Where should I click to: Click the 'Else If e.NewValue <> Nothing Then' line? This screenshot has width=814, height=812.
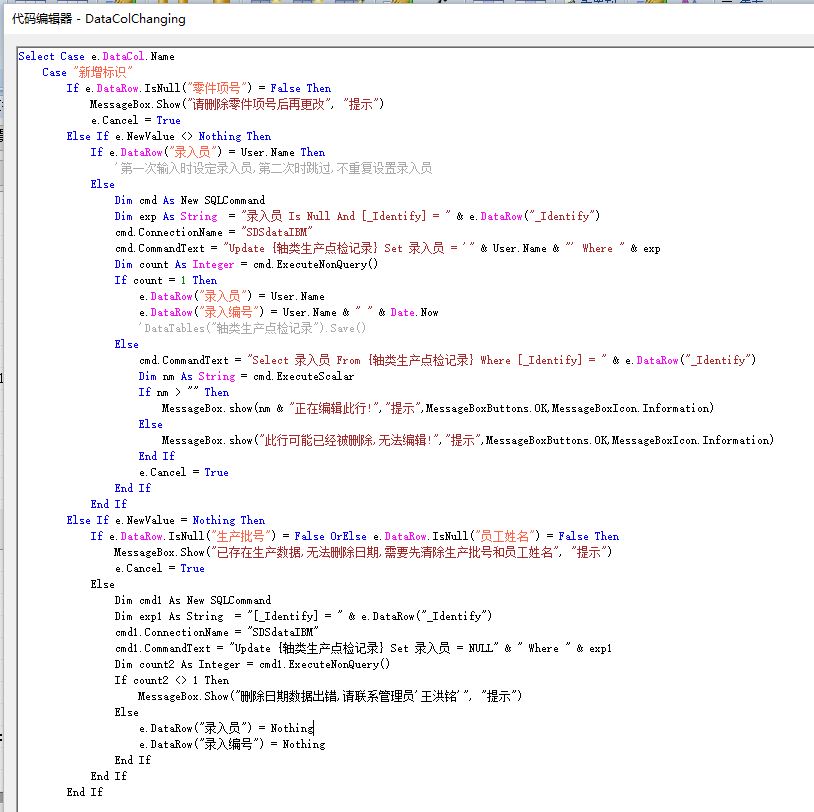169,136
